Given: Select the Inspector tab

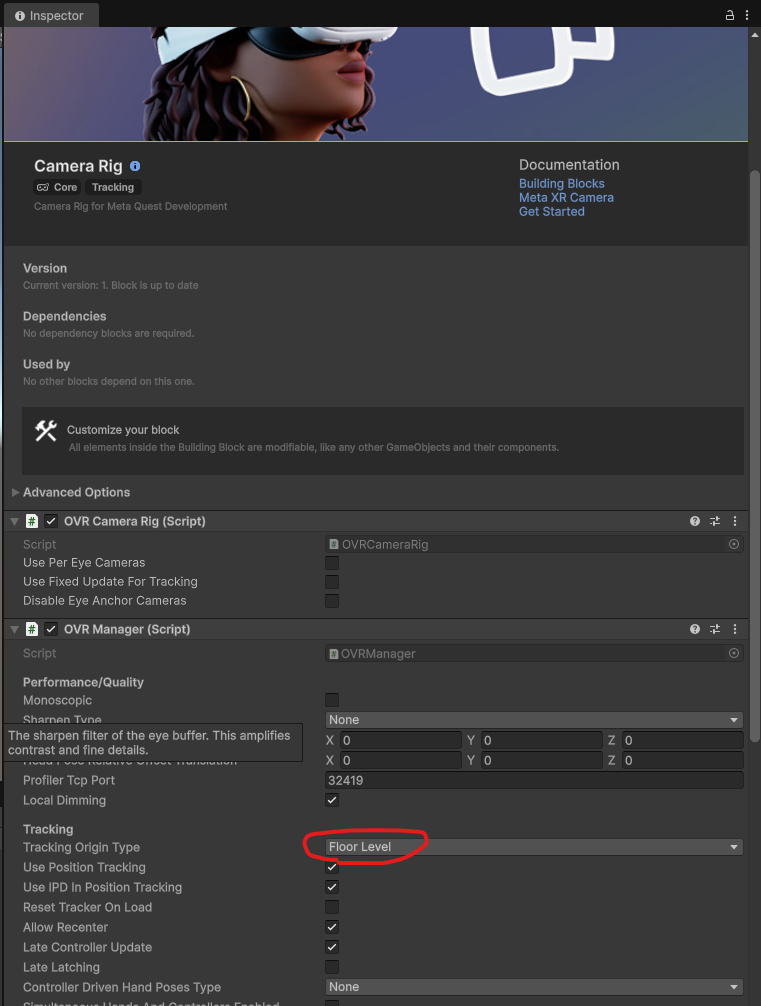Looking at the screenshot, I should point(50,15).
